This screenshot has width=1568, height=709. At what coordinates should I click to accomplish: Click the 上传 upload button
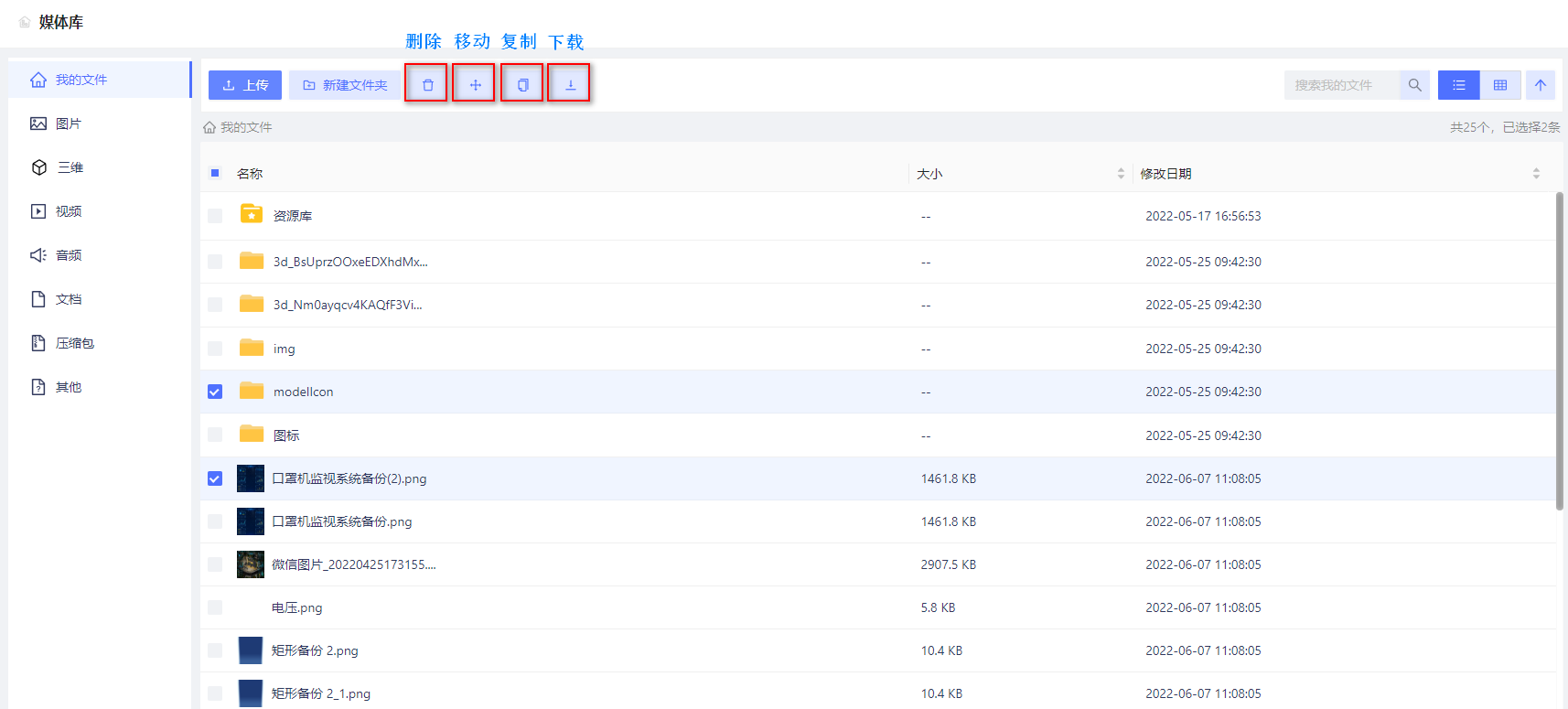coord(245,85)
